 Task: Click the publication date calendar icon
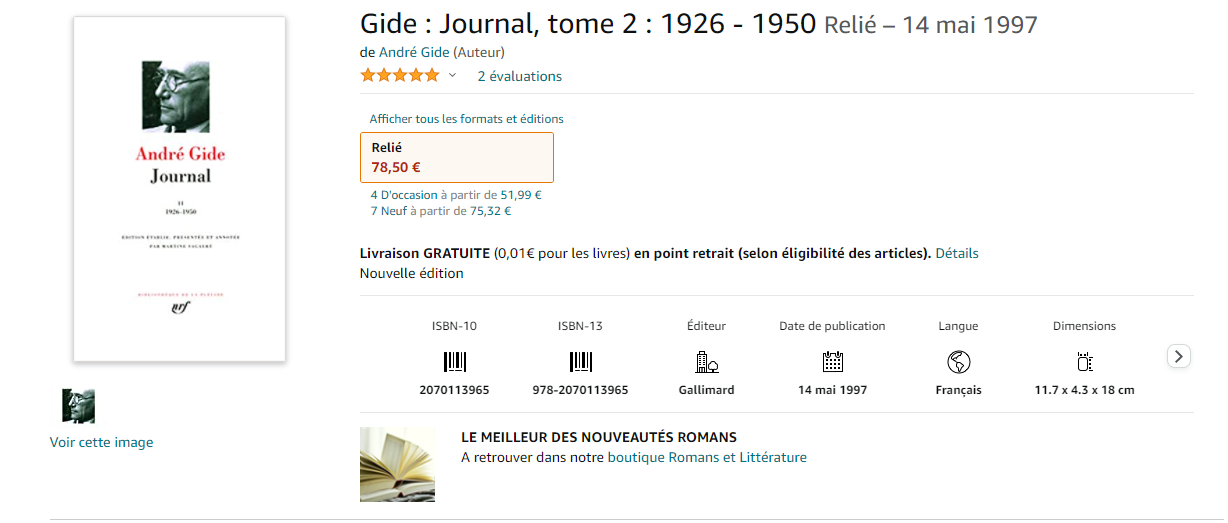(x=832, y=362)
